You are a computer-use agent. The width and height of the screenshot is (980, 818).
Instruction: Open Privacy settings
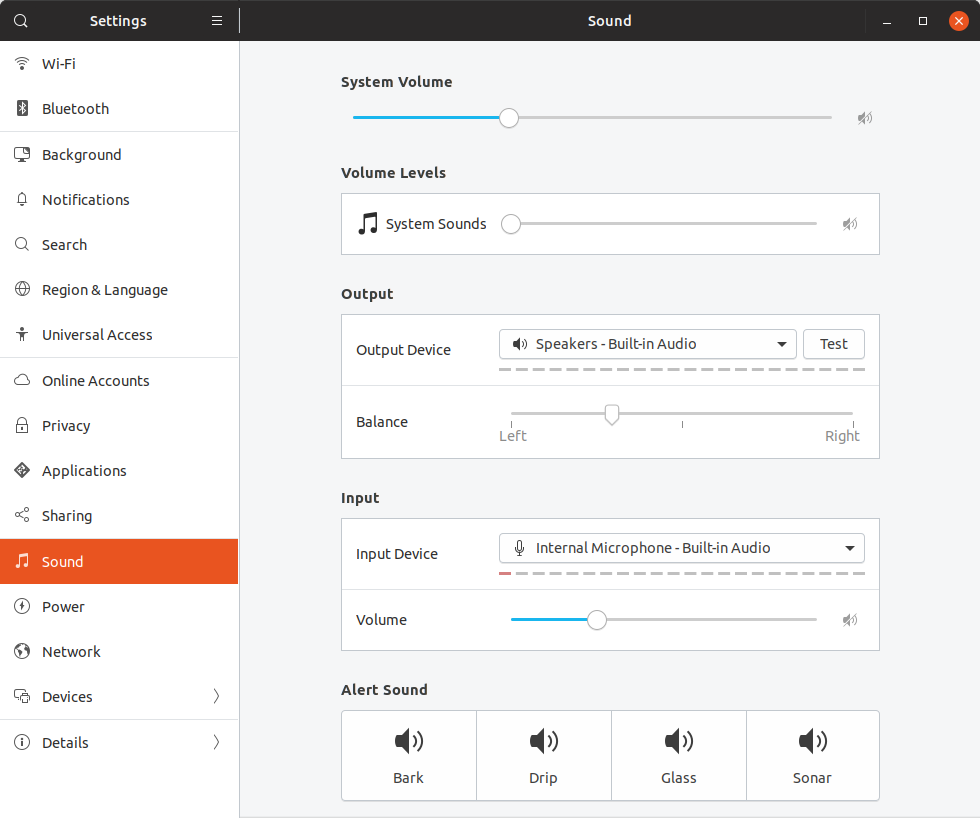click(119, 426)
